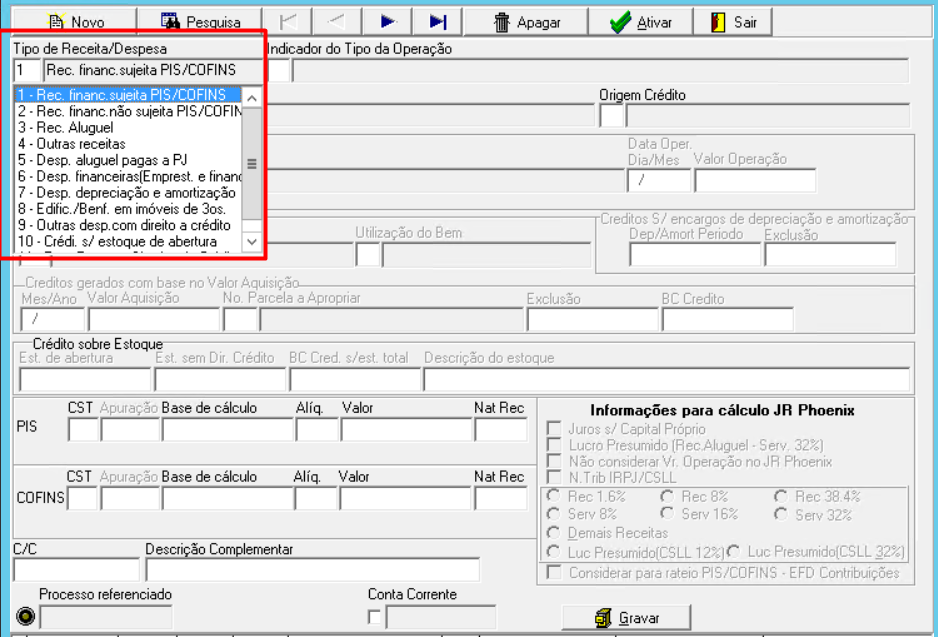938x637 pixels.
Task: Click Descrição do estoque field
Action: tap(666, 379)
